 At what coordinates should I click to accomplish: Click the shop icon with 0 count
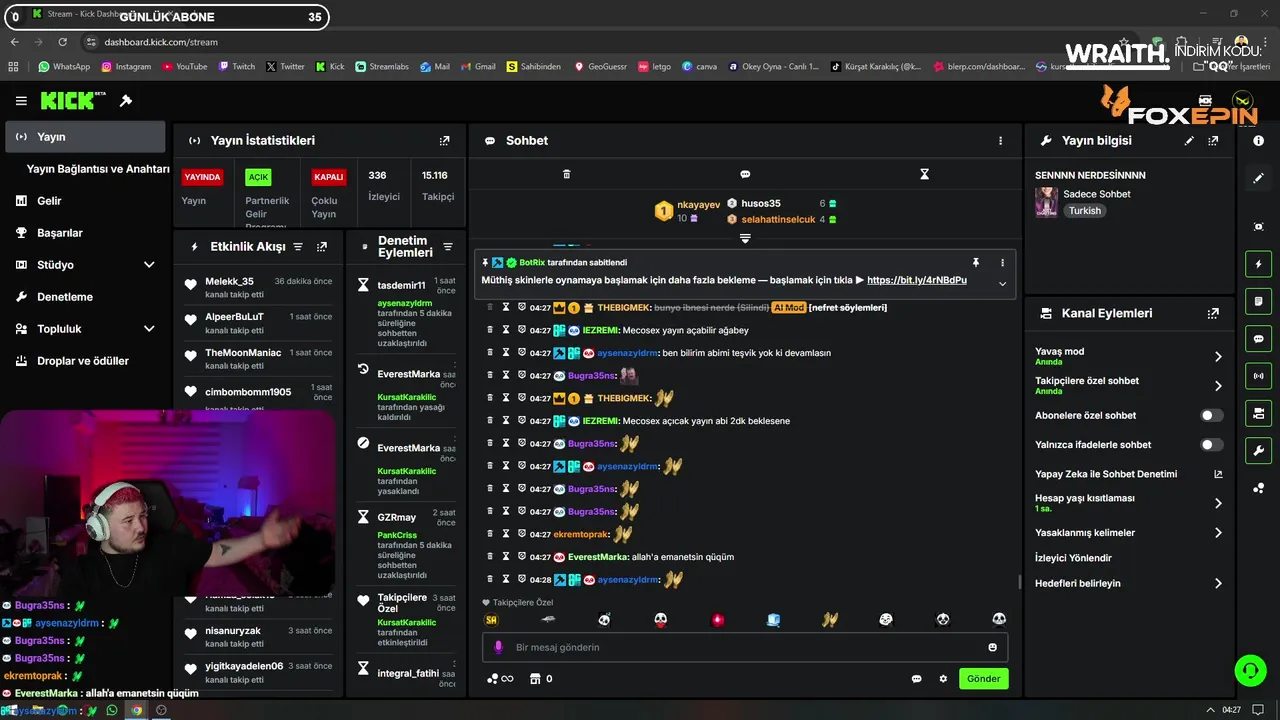pyautogui.click(x=540, y=679)
